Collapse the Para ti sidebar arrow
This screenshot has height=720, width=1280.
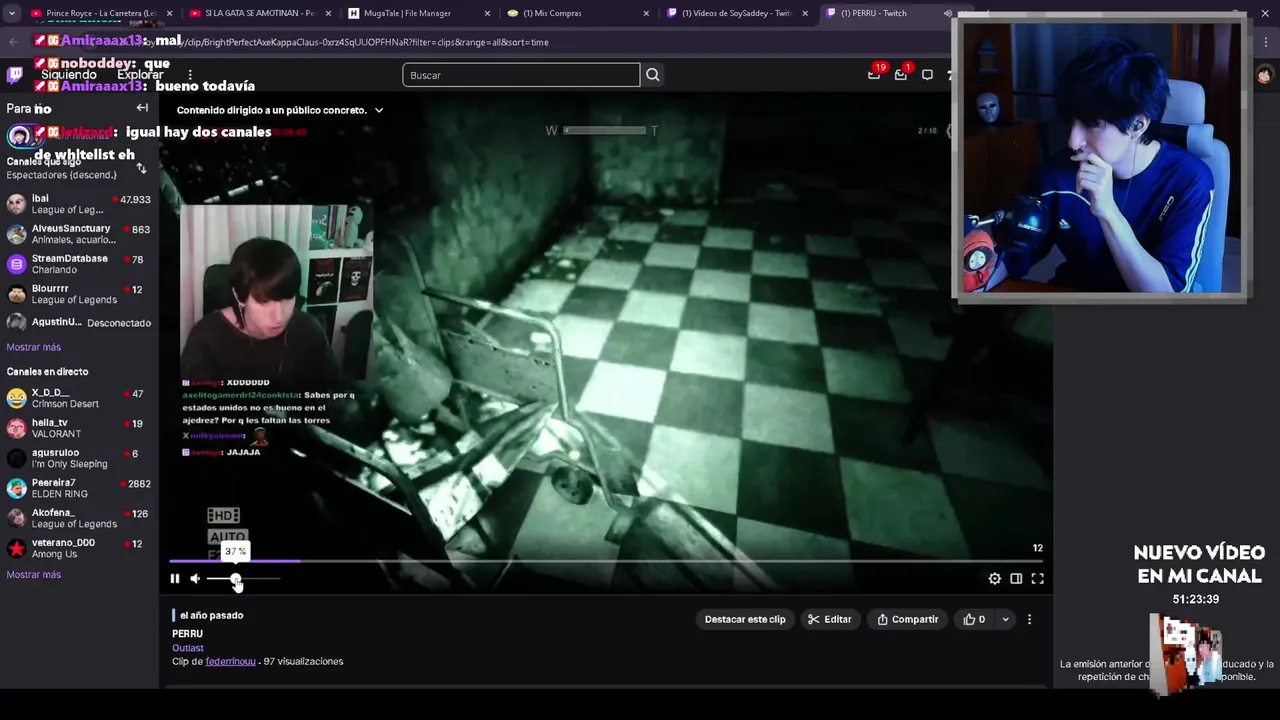tap(142, 108)
